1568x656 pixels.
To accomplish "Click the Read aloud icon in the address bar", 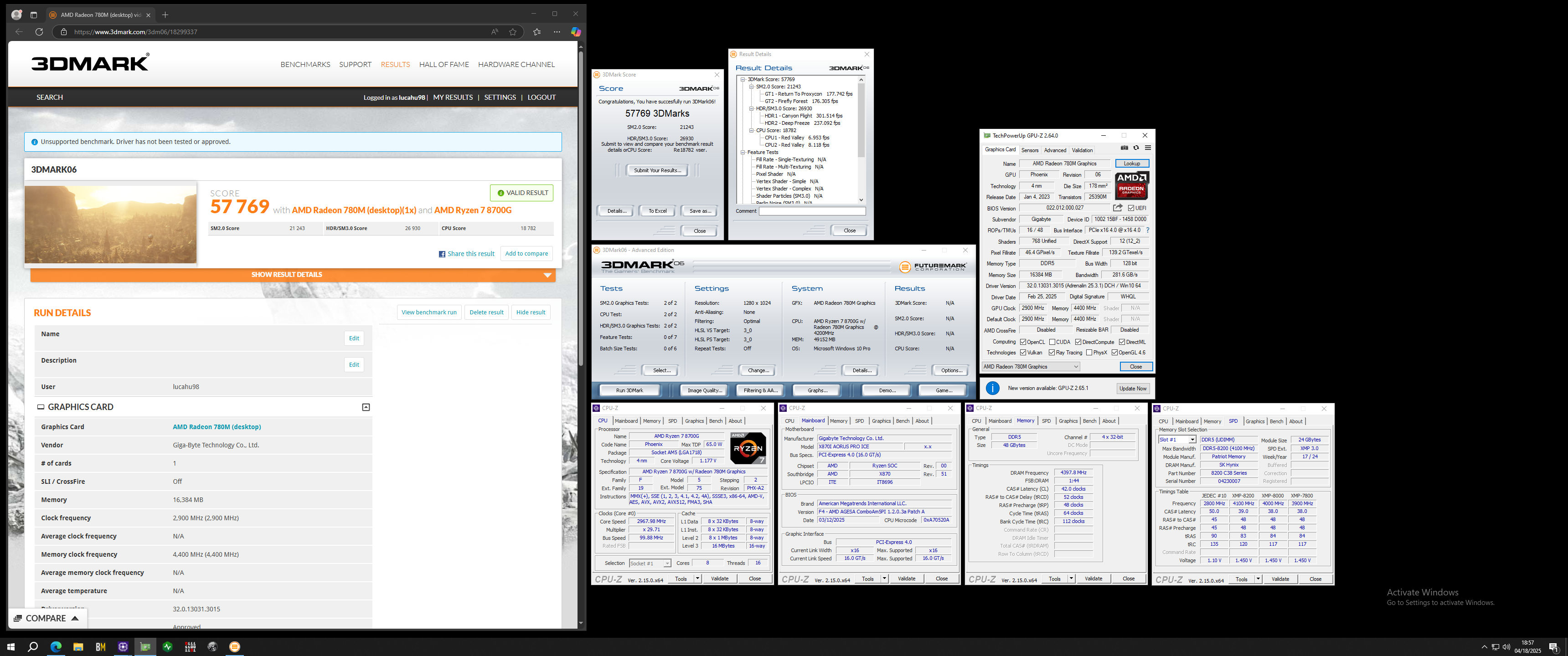I will click(494, 32).
